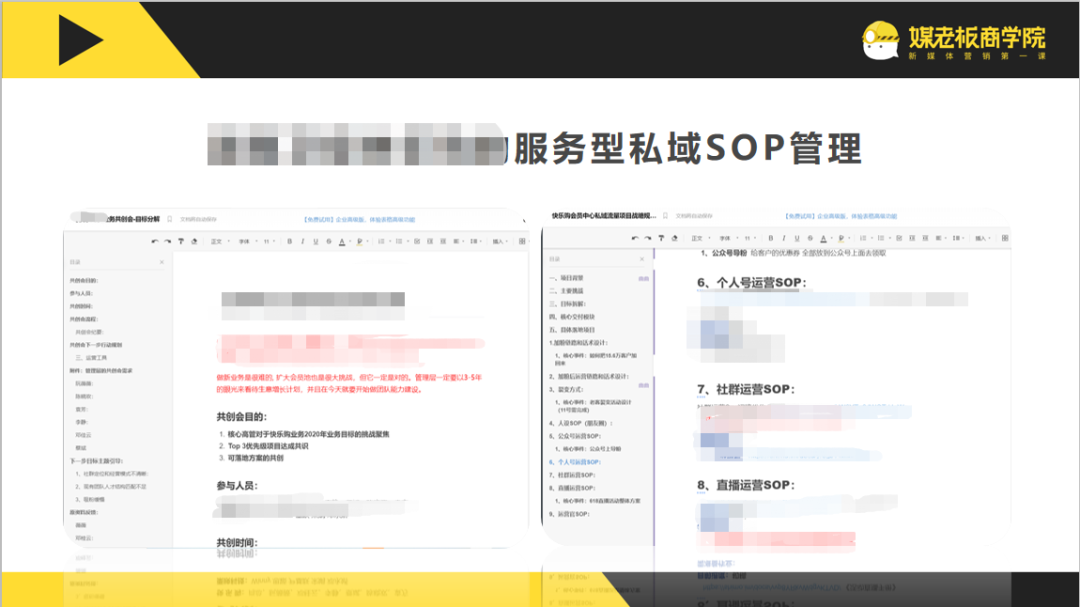Click the 8、直播运营SOP heading in document body
Viewport: 1080px width, 607px height.
[x=746, y=485]
